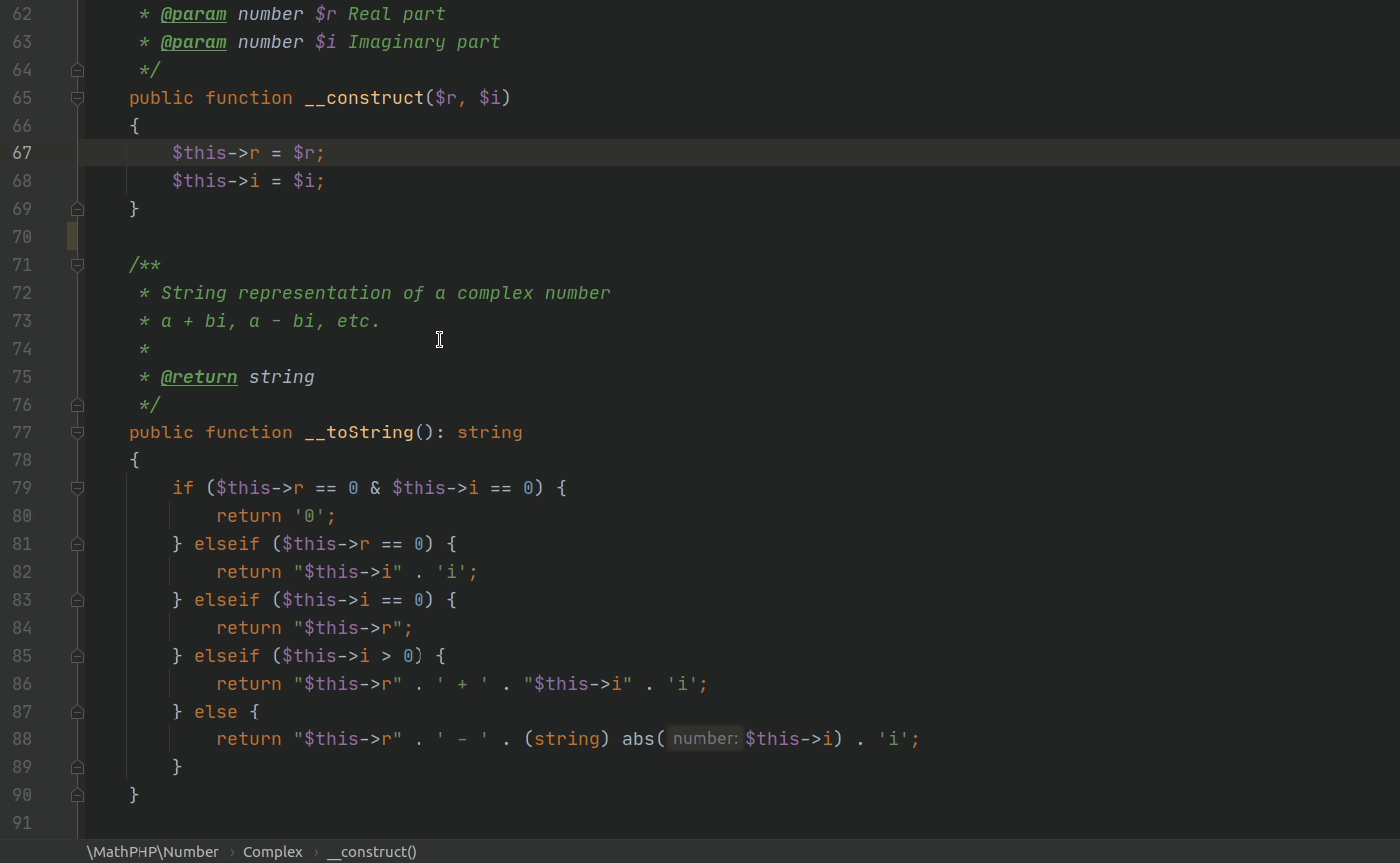Image resolution: width=1400 pixels, height=863 pixels.
Task: Click the '(string)' cast on line 88
Action: tap(567, 739)
